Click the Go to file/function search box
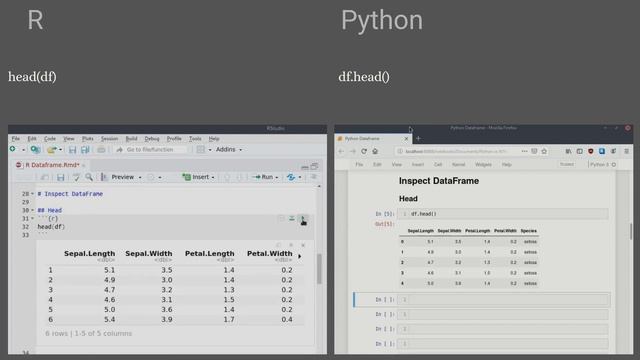The height and width of the screenshot is (360, 640). [x=152, y=150]
